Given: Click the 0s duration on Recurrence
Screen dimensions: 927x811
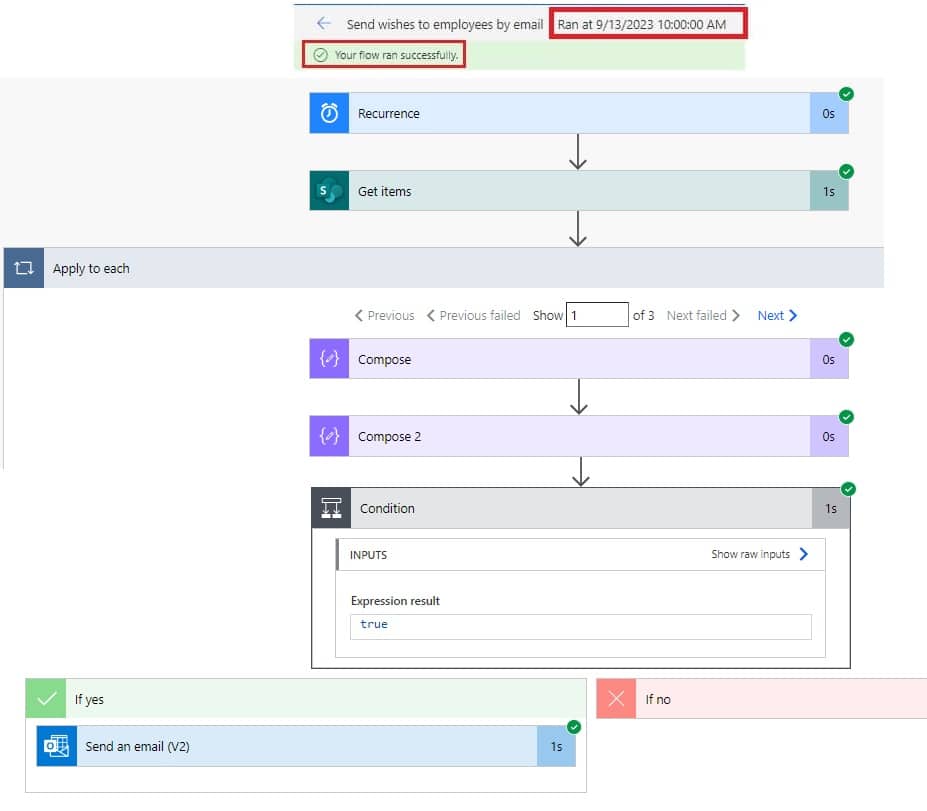Looking at the screenshot, I should click(828, 113).
